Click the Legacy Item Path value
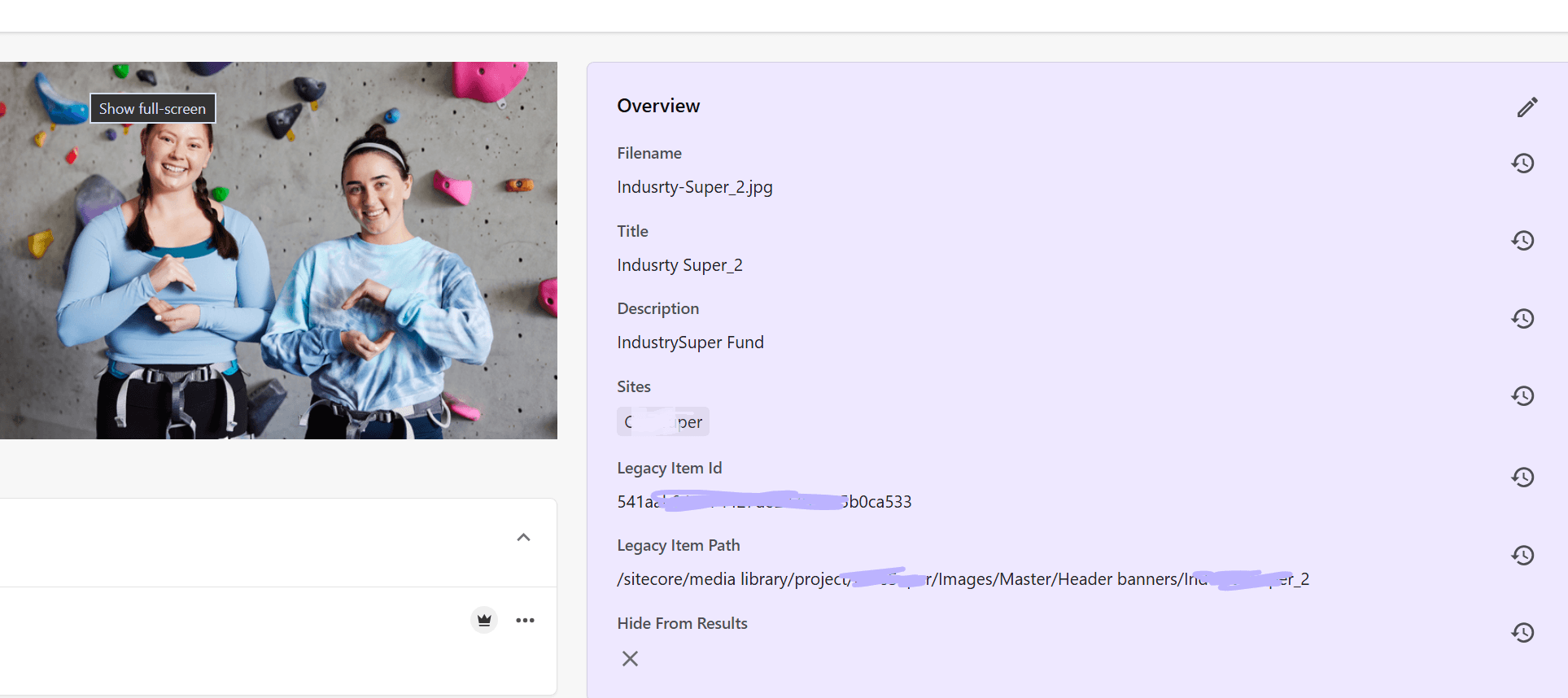The image size is (1568, 698). pyautogui.click(x=963, y=579)
